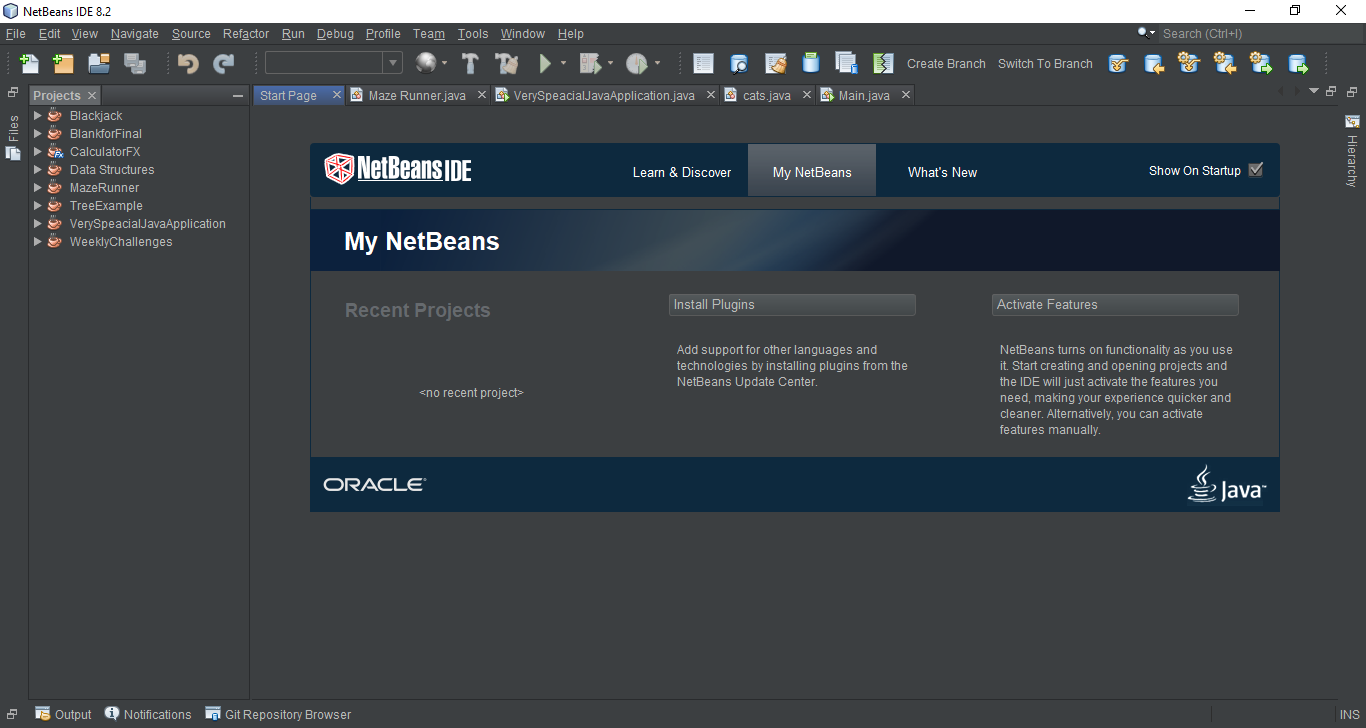Click the Create Branch button
Screen dimensions: 1366x728
click(x=945, y=63)
